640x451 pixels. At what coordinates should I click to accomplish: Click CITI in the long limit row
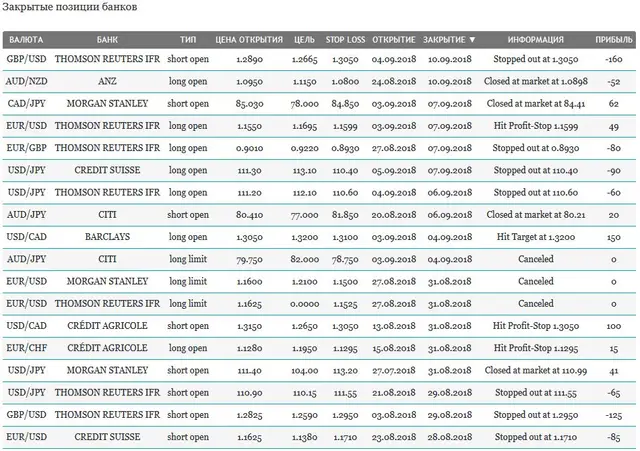click(x=107, y=259)
